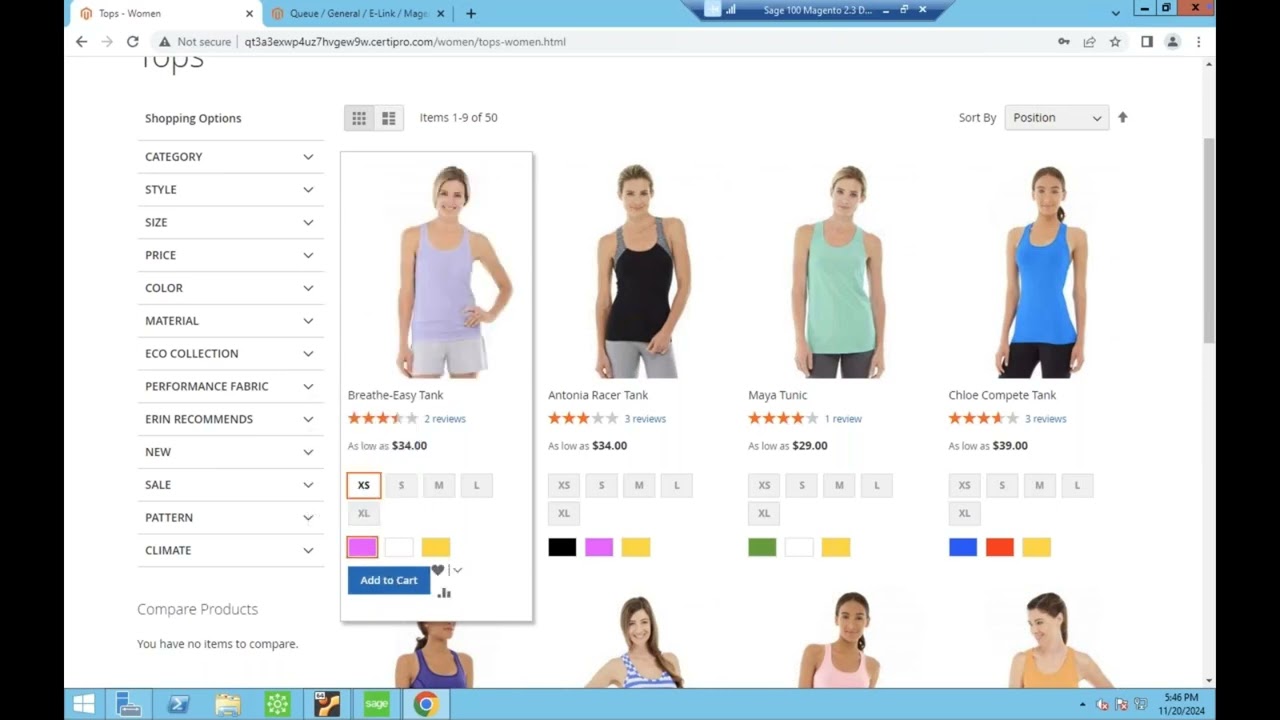1280x720 pixels.
Task: Click the page vertical scrollbar thumb
Action: tap(1209, 240)
